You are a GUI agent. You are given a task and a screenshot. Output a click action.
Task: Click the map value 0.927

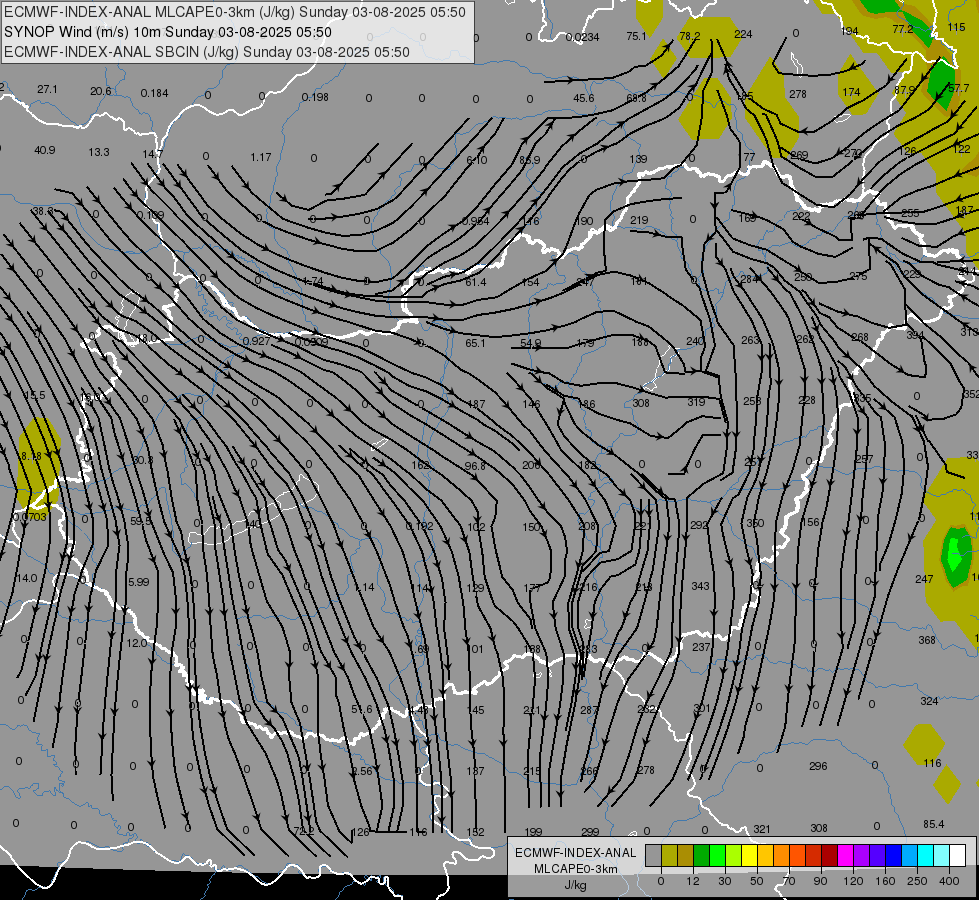click(x=257, y=341)
